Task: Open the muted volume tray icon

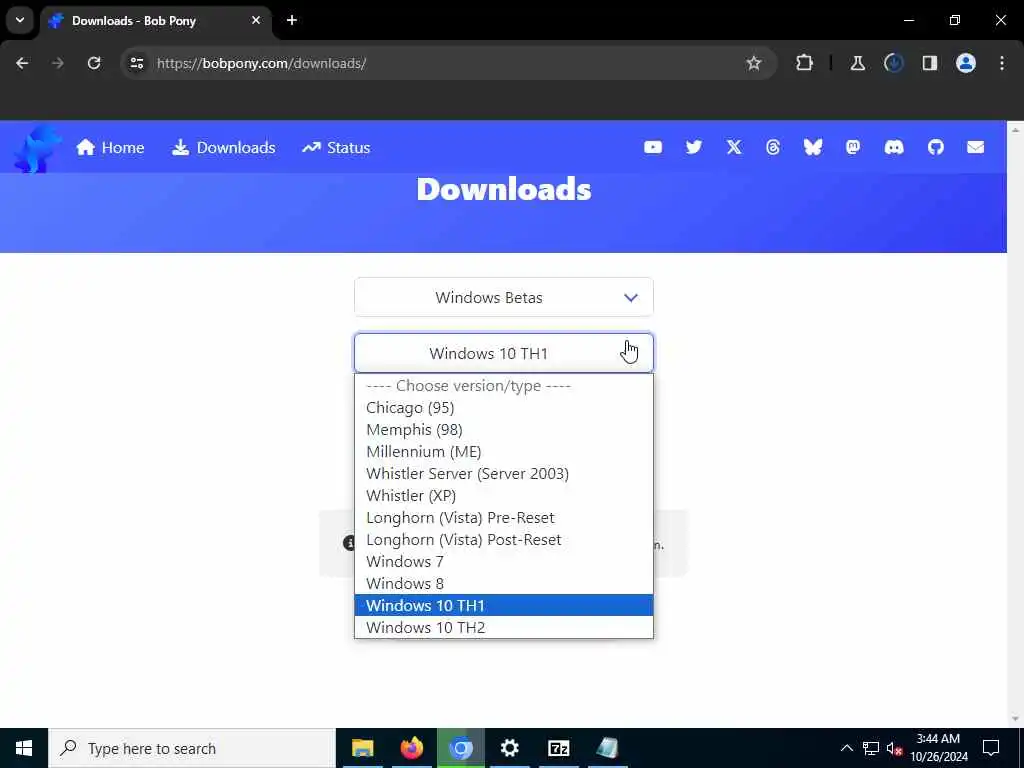Action: point(895,748)
